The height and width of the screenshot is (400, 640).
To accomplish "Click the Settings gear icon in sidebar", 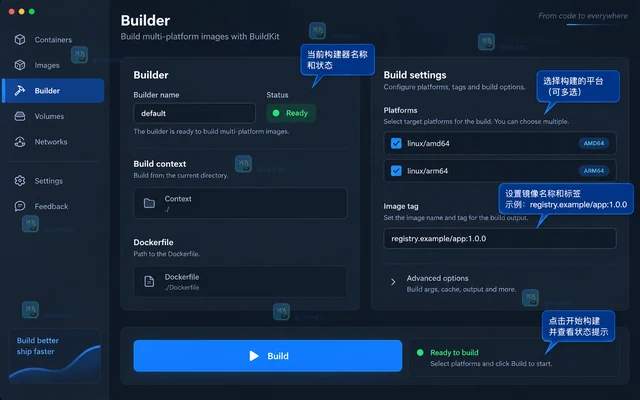I will (x=20, y=180).
